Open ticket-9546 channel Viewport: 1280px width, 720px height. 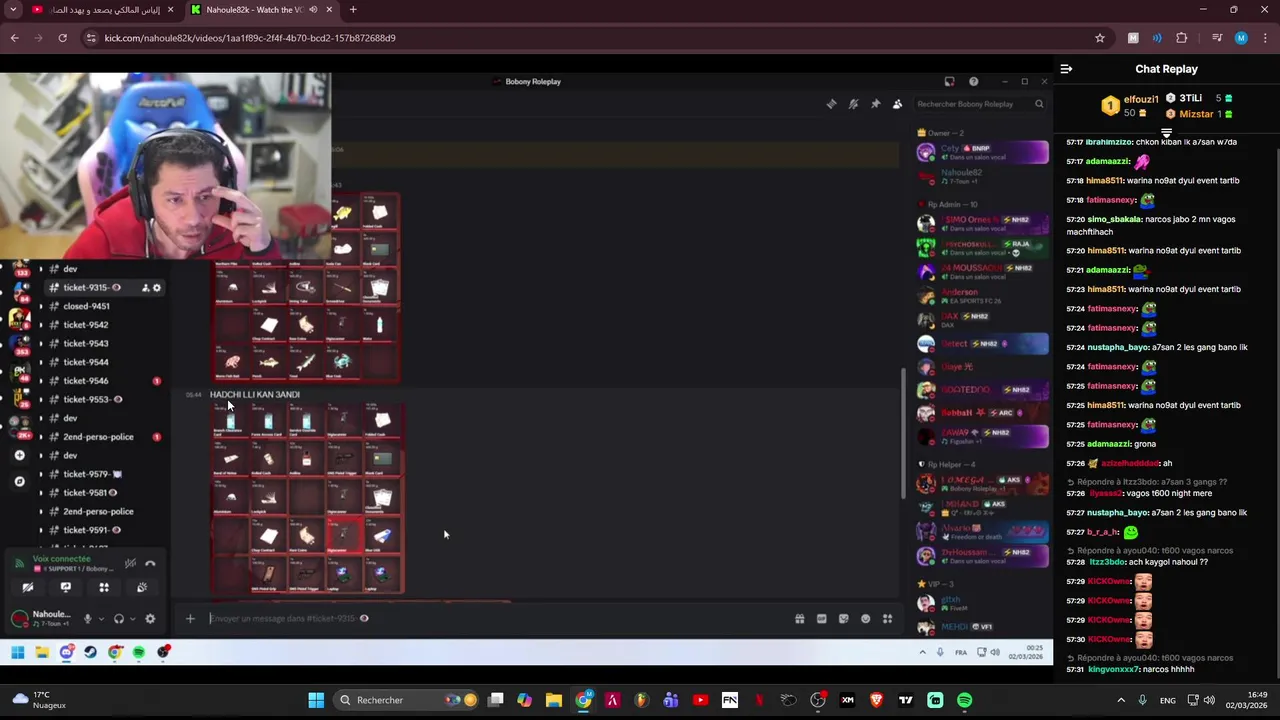(86, 381)
